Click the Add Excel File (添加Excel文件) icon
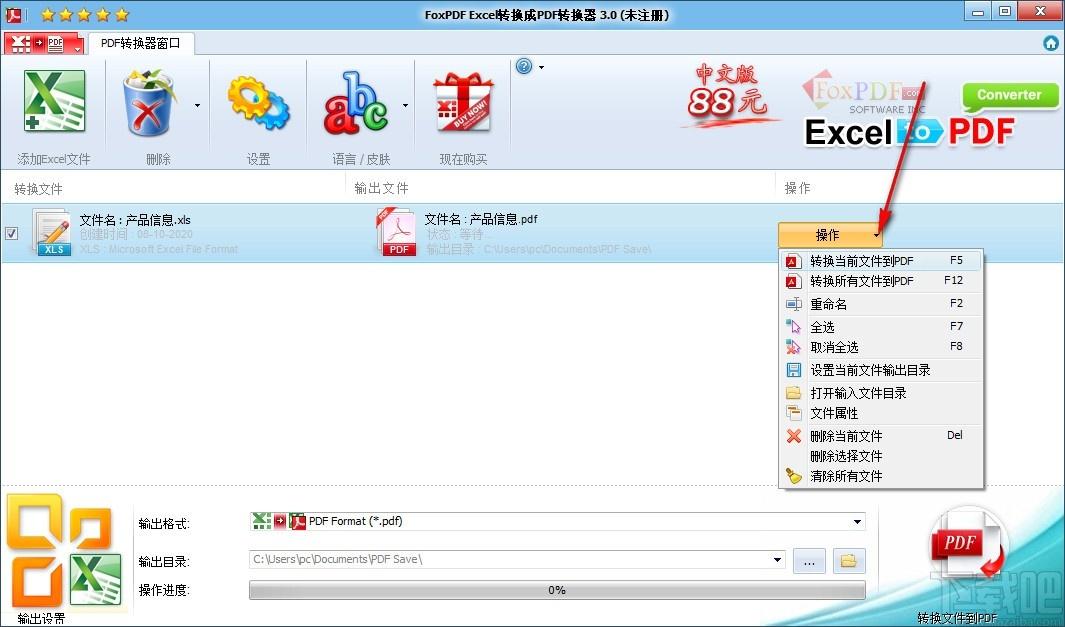This screenshot has height=627, width=1065. pyautogui.click(x=54, y=105)
